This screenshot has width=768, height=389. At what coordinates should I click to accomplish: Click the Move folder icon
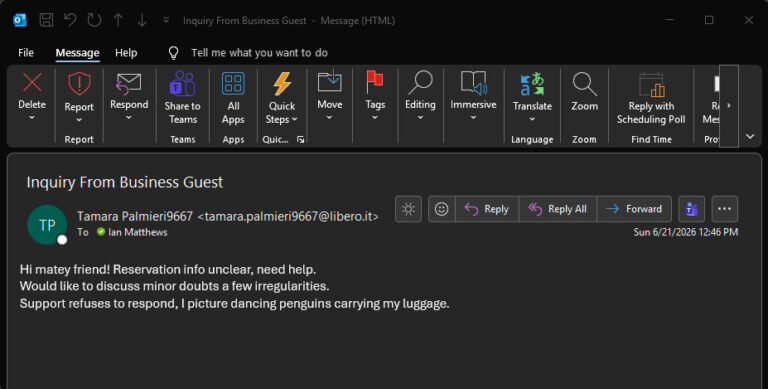[330, 81]
